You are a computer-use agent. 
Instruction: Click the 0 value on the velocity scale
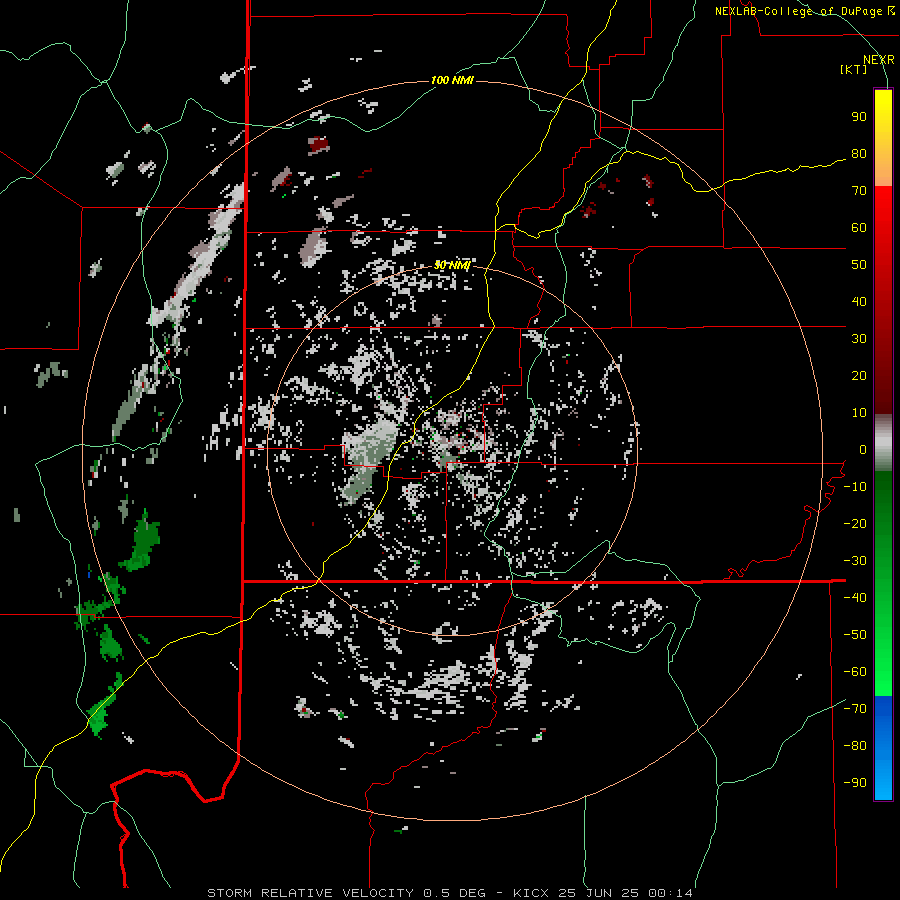tap(863, 450)
